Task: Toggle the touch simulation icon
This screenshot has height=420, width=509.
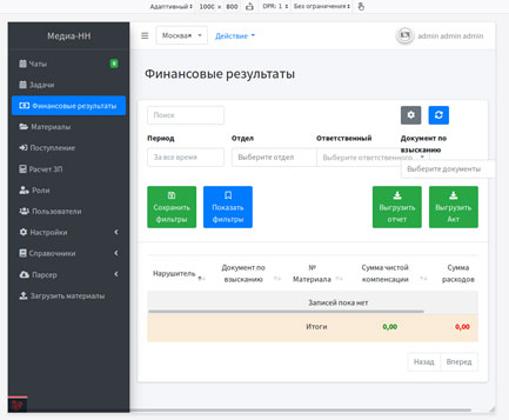Action: pos(361,6)
